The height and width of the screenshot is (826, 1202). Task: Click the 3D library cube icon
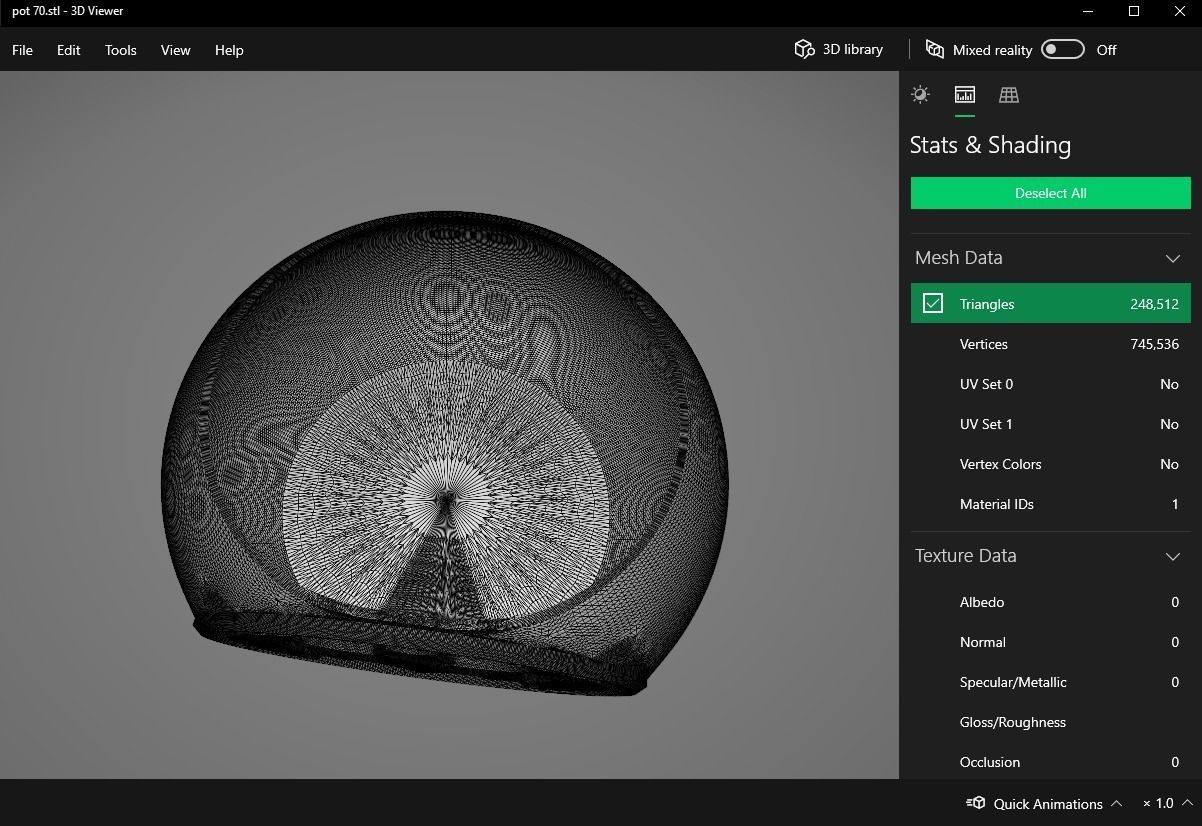click(804, 50)
